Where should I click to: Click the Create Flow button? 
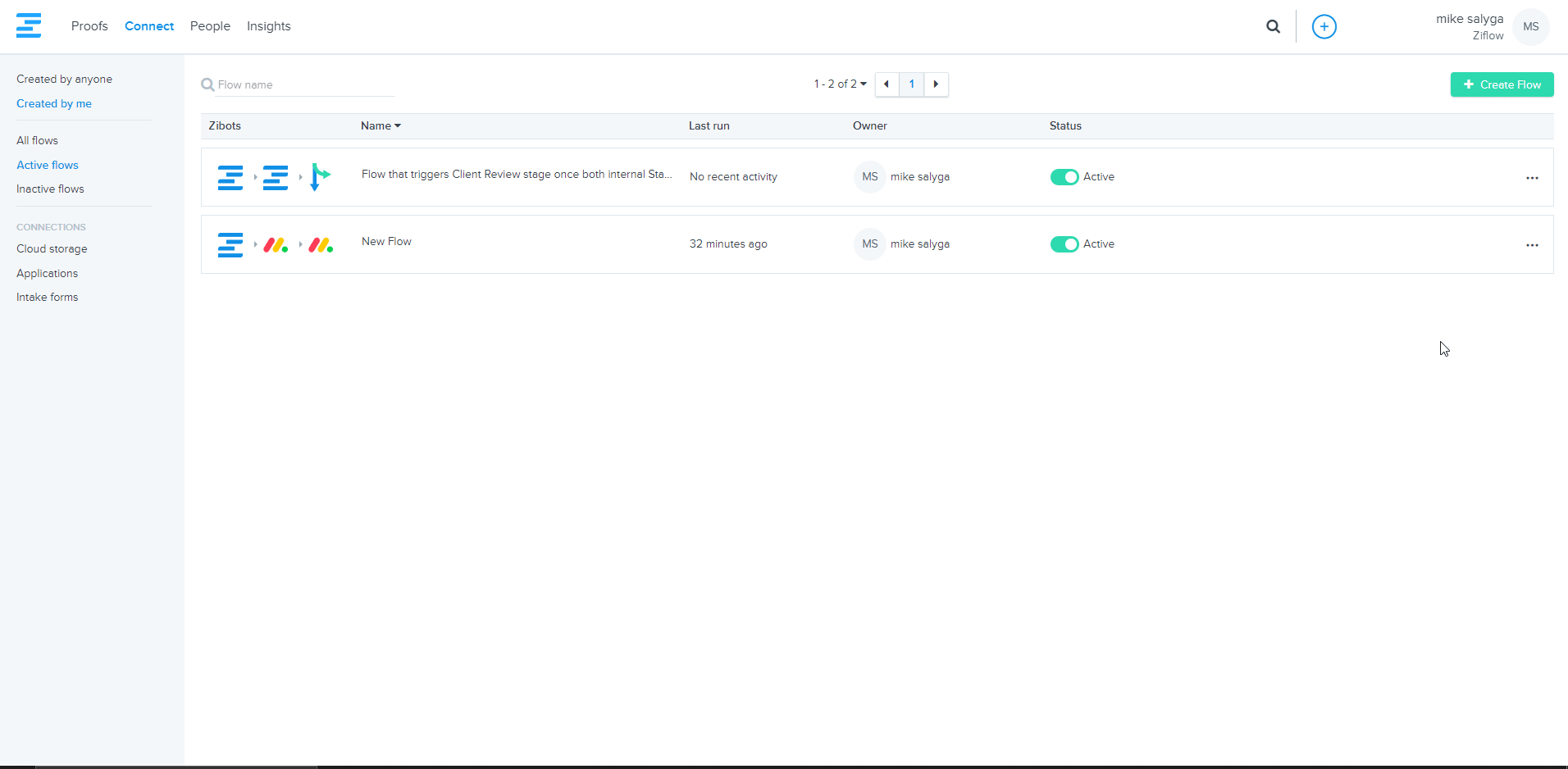[x=1502, y=84]
